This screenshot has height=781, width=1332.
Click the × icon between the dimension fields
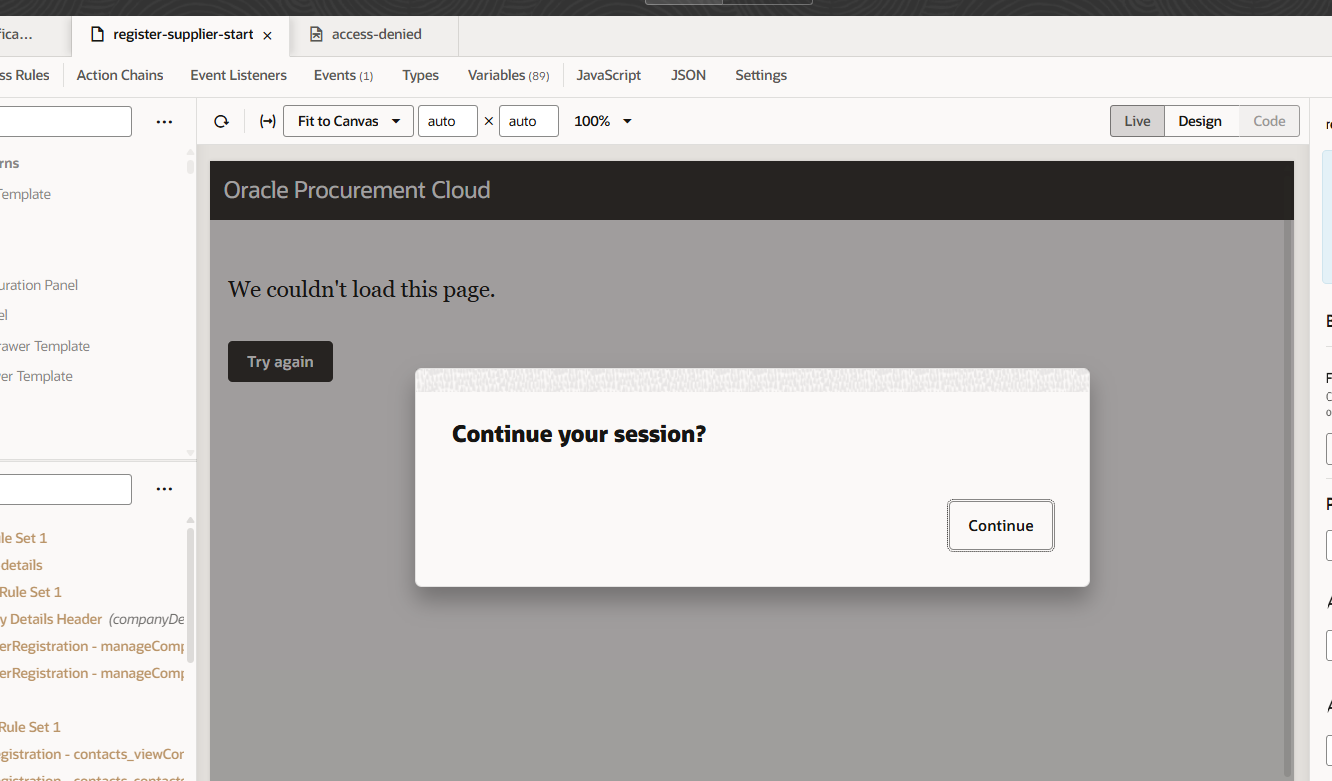tap(488, 120)
